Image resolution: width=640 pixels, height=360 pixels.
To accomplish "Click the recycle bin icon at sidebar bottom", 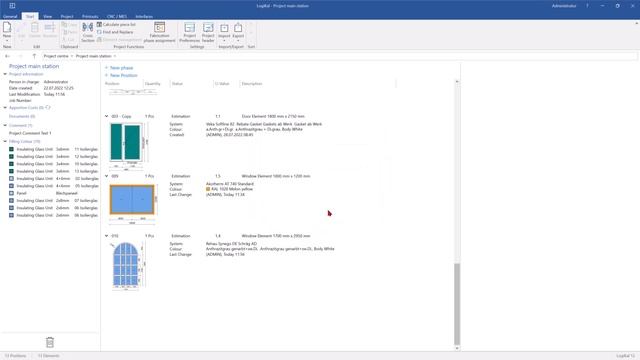I will pyautogui.click(x=50, y=342).
